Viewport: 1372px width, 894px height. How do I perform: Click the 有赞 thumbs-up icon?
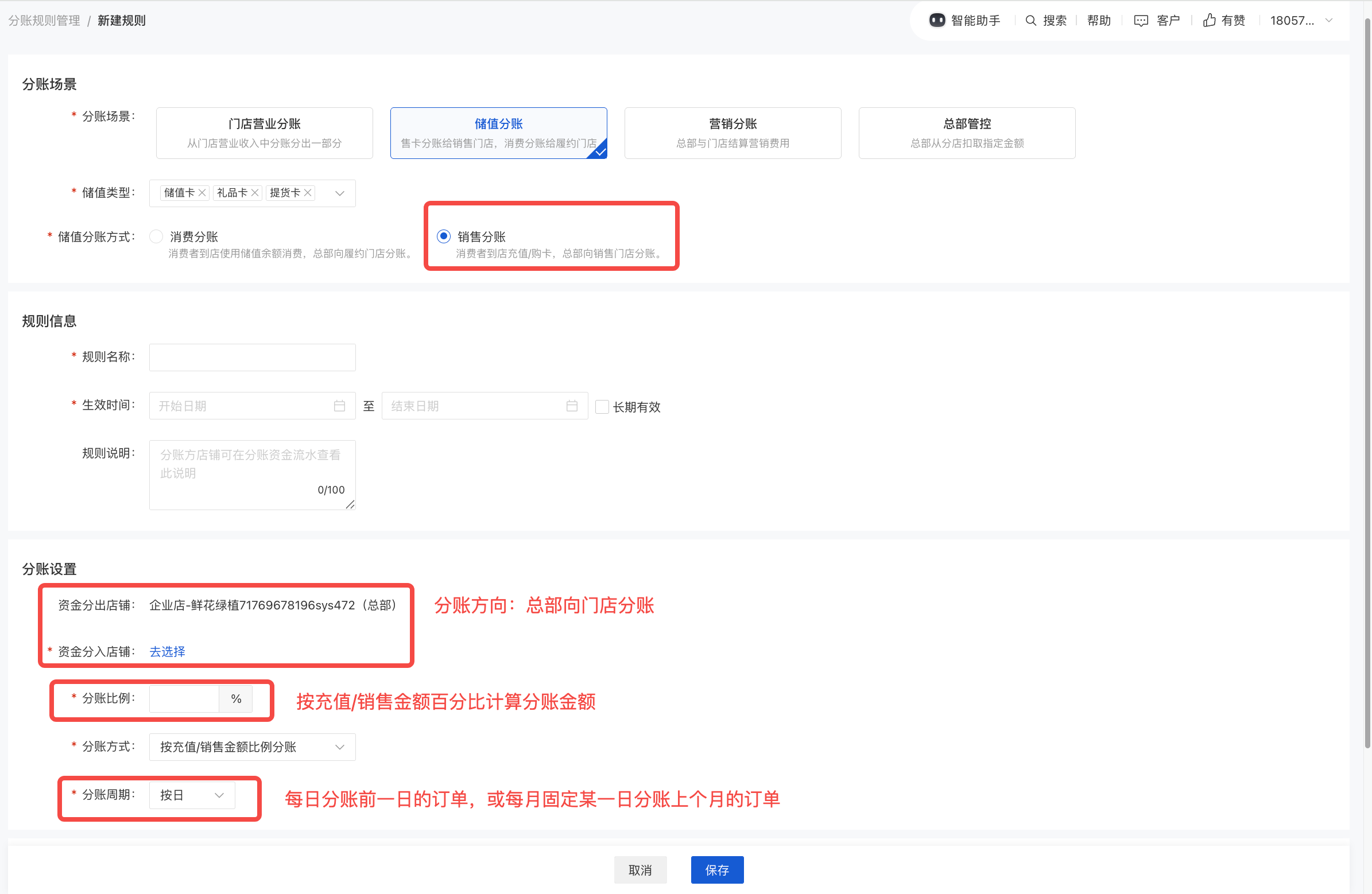pos(1210,20)
